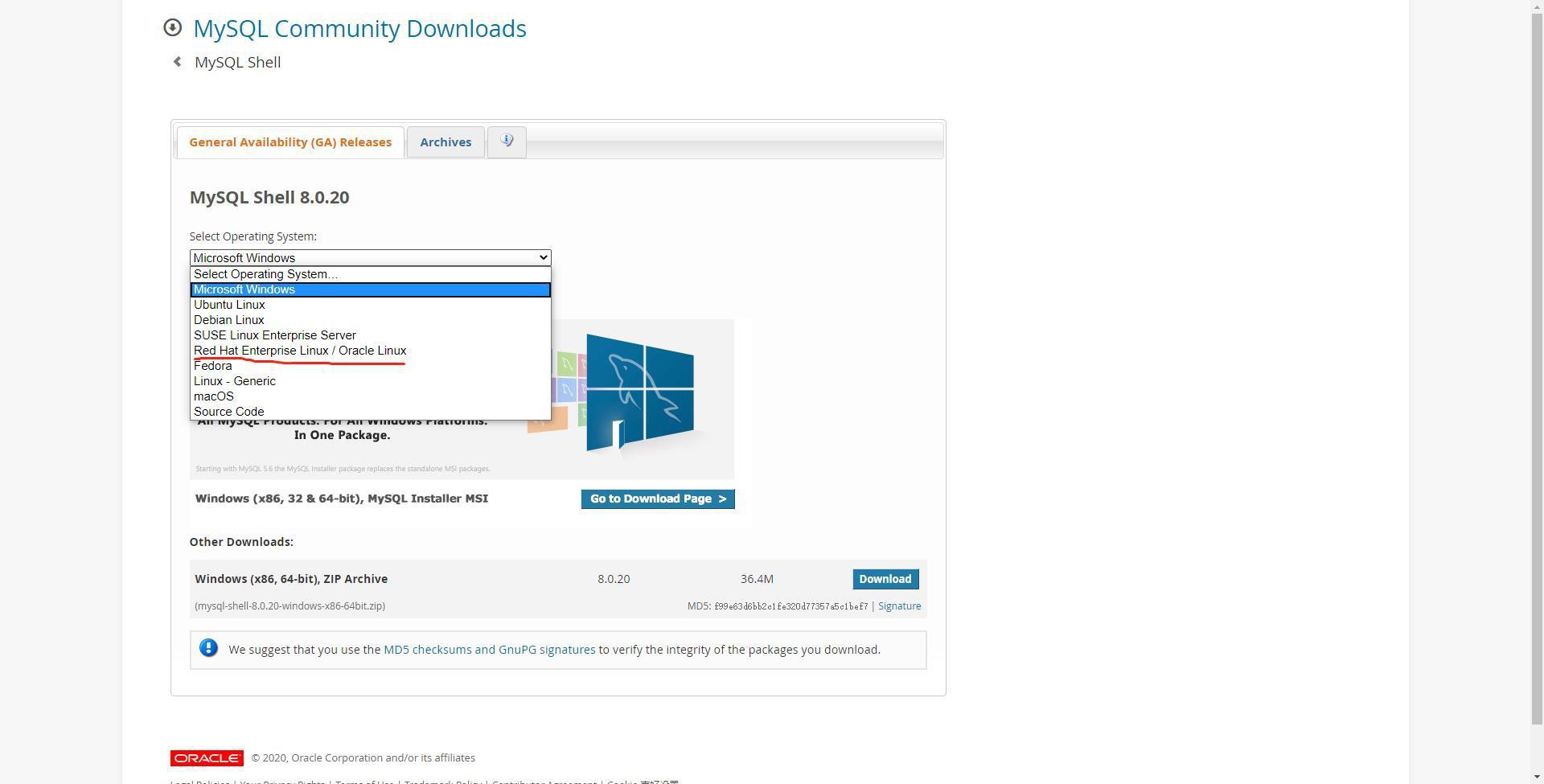
Task: Open MD5 checksums and GnuPG signatures link
Action: coord(490,650)
